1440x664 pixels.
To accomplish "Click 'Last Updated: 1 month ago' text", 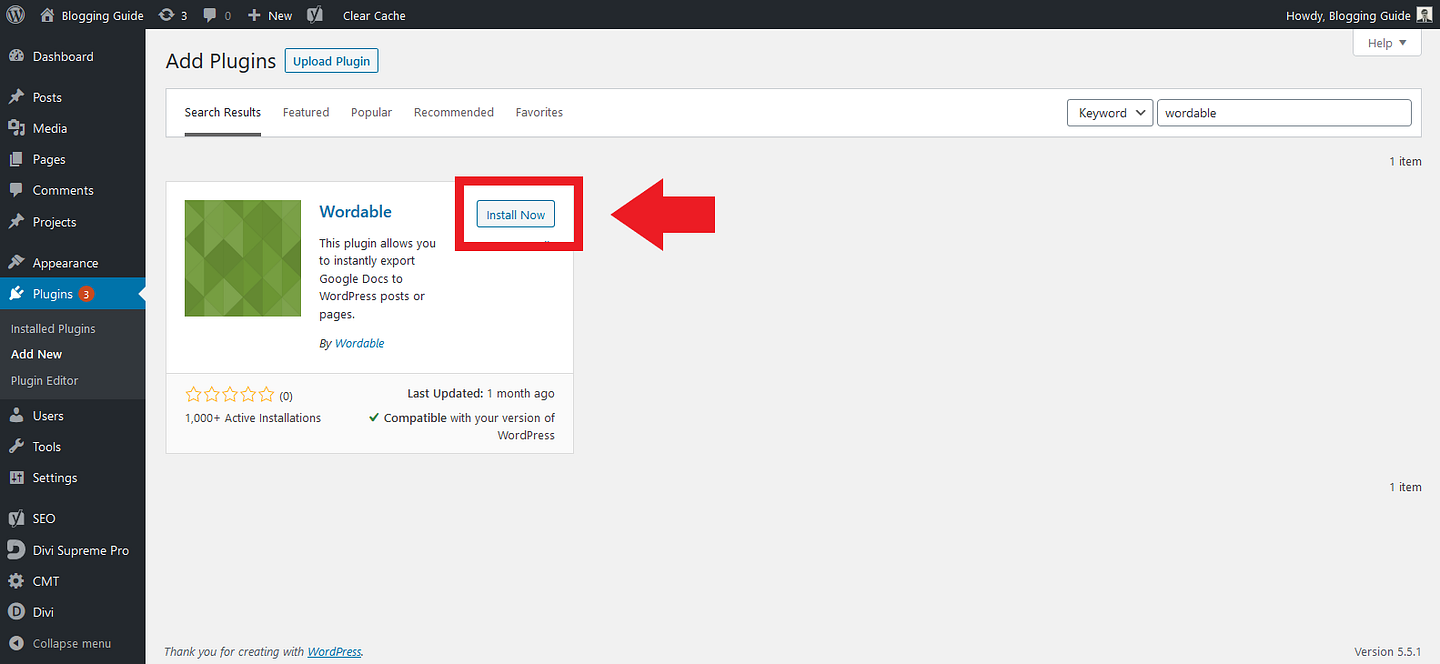I will point(481,394).
